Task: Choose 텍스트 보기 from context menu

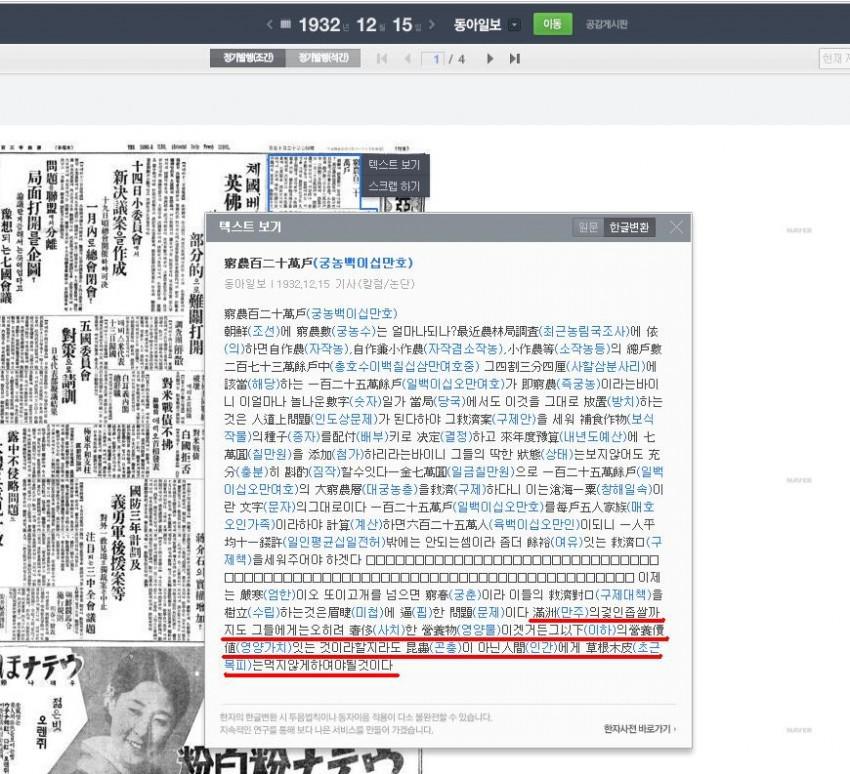Action: pyautogui.click(x=394, y=165)
